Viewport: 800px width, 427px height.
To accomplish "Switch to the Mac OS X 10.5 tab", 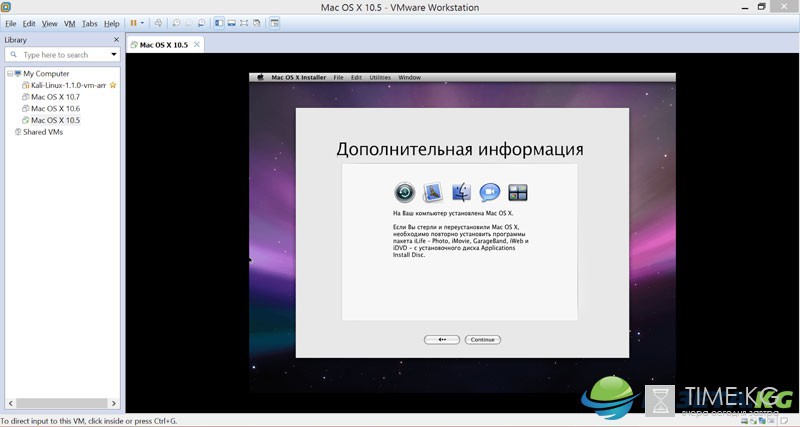I will pyautogui.click(x=163, y=45).
